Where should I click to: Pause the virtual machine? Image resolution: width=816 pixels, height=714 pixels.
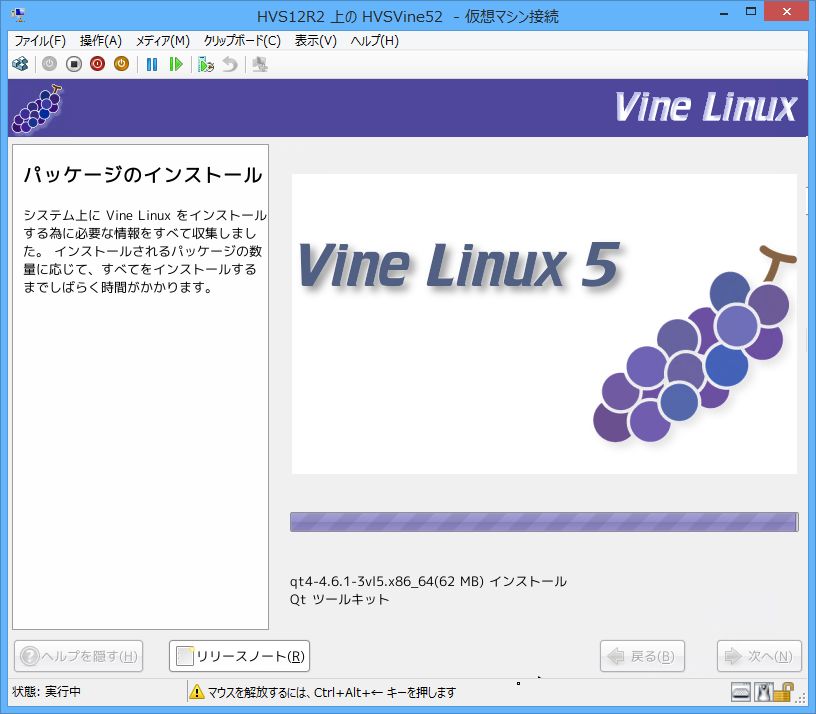tap(152, 64)
